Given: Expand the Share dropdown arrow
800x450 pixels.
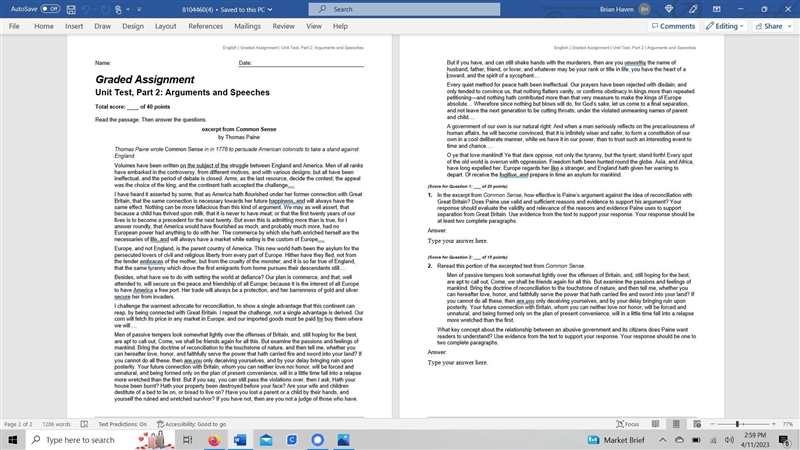Looking at the screenshot, I should [789, 26].
